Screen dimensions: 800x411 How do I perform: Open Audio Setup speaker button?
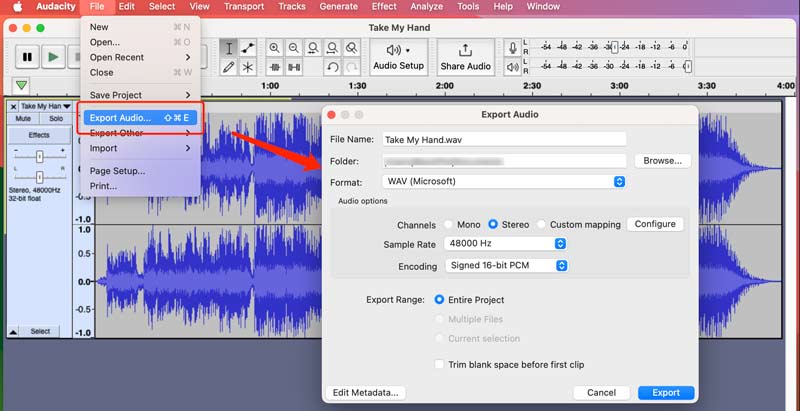[x=398, y=57]
